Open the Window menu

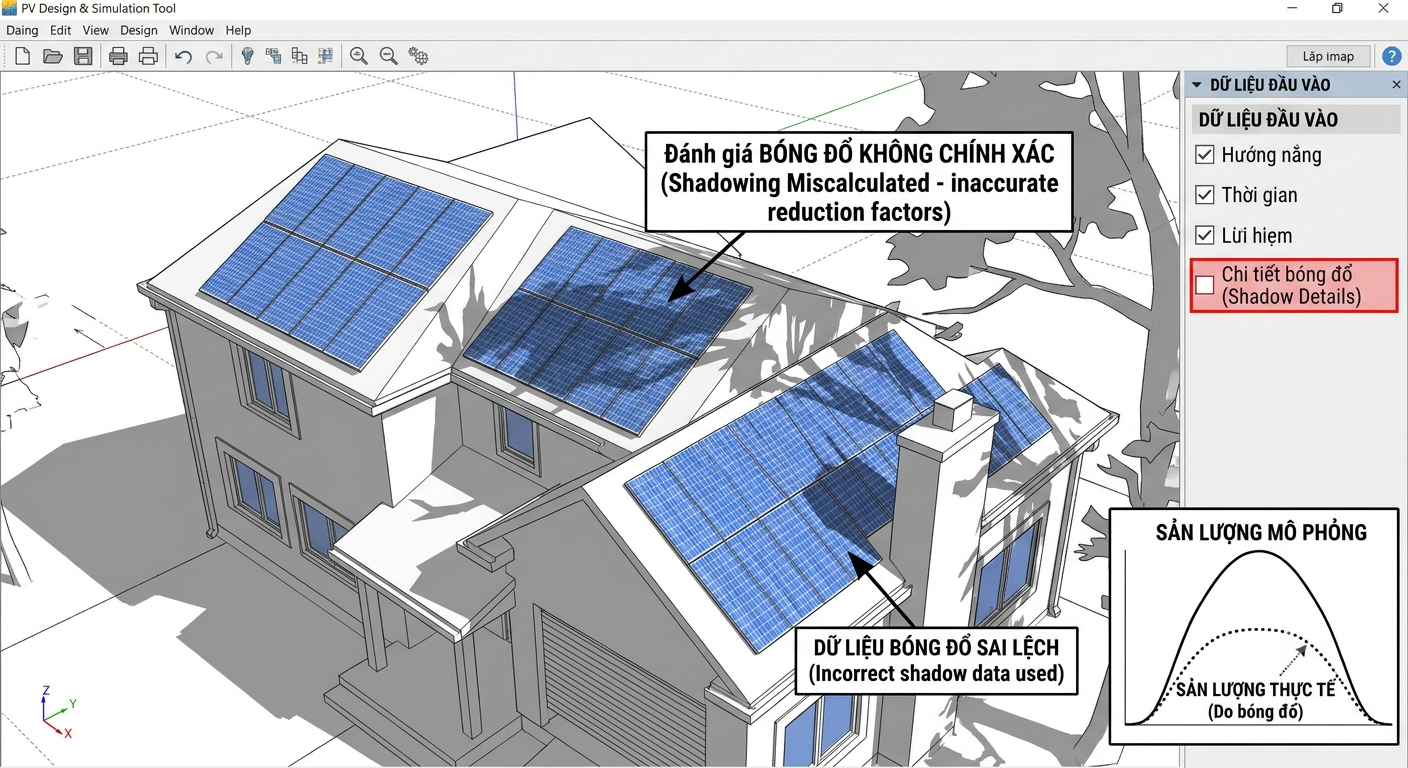[191, 30]
